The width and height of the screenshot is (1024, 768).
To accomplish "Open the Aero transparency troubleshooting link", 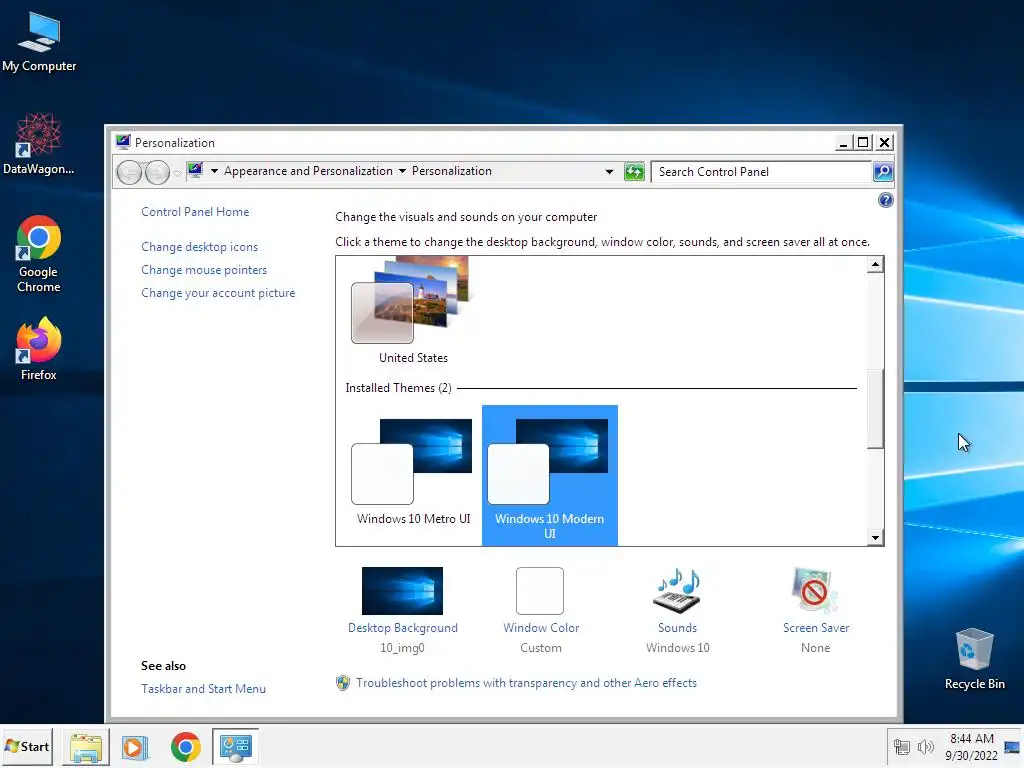I will tap(526, 682).
